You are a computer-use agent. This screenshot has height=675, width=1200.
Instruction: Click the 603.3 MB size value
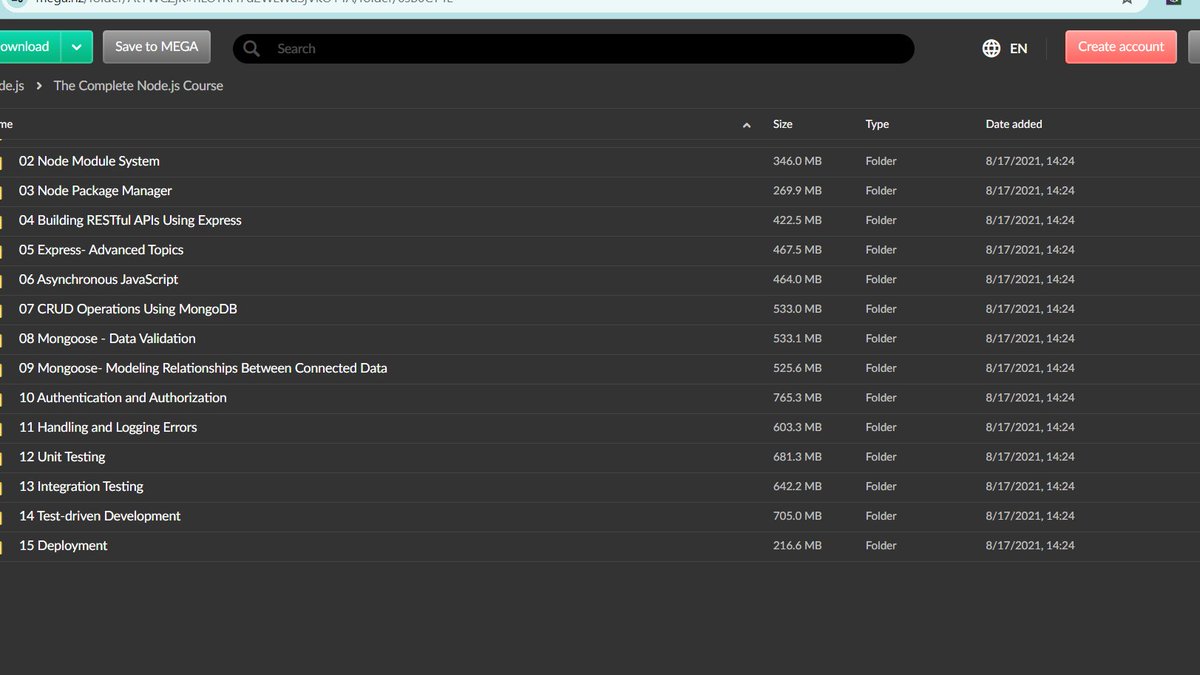coord(797,427)
